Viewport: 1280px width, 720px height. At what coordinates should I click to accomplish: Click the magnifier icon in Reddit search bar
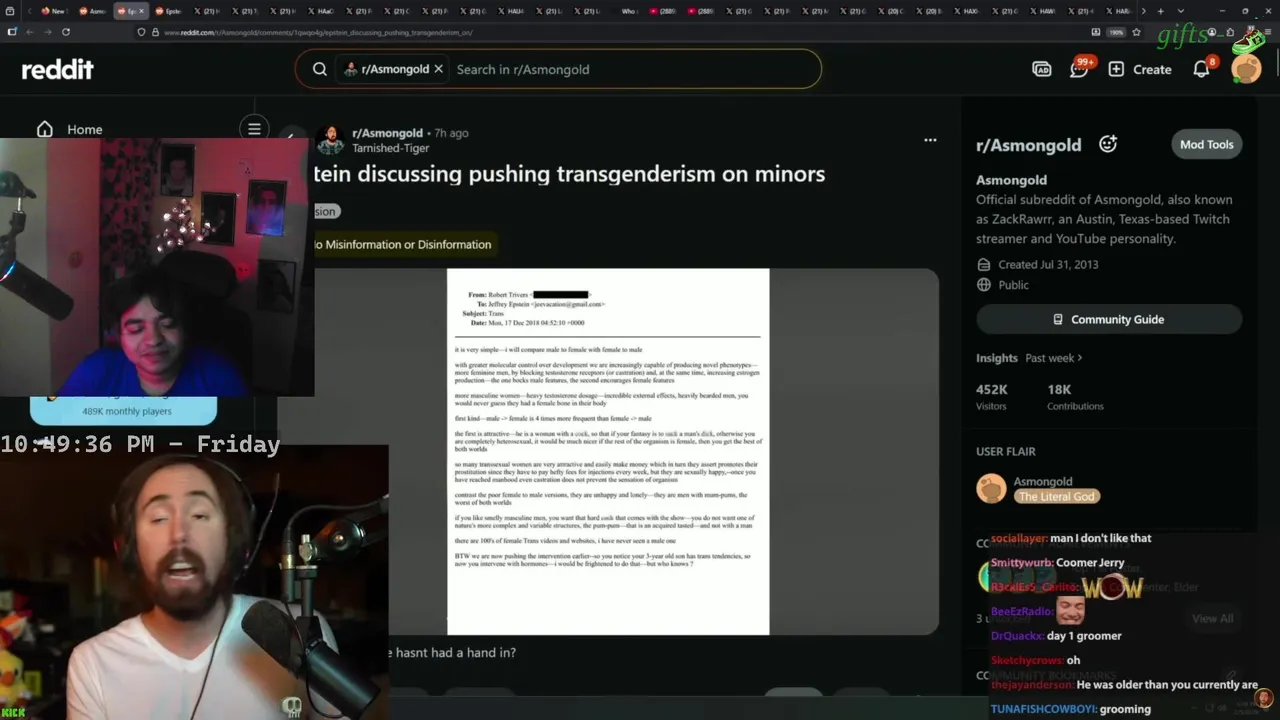(320, 69)
